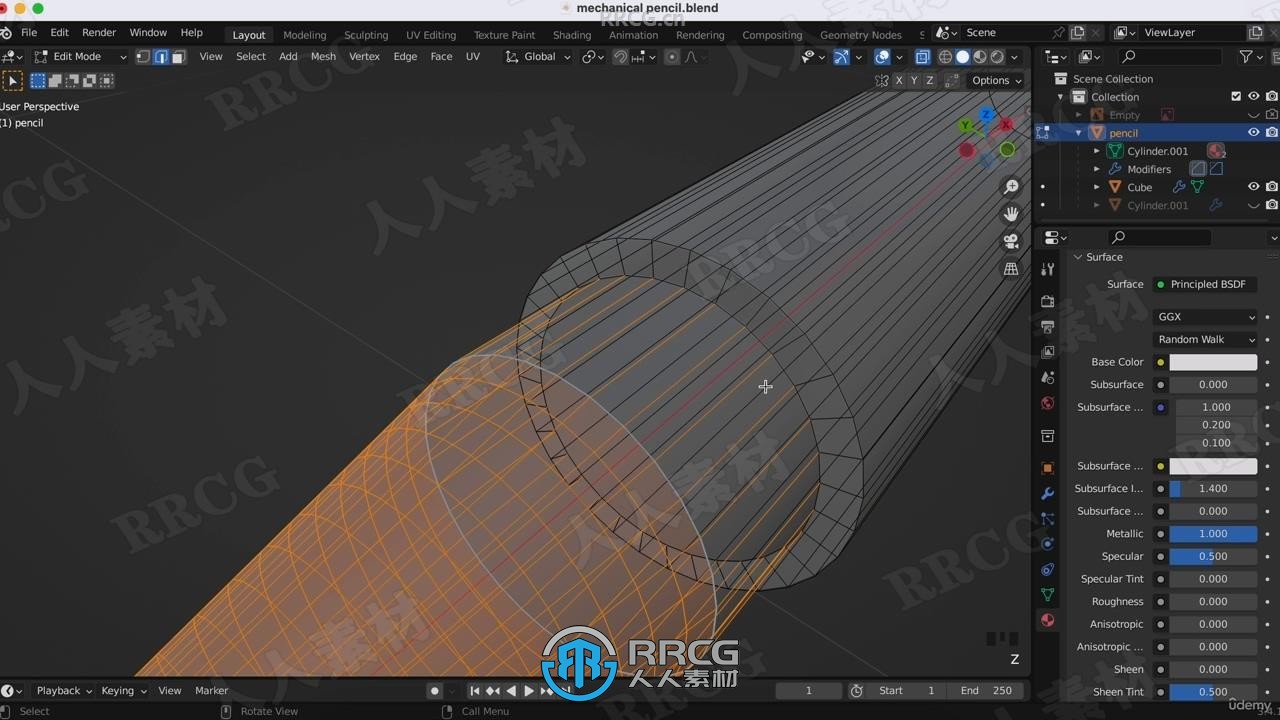Switch to rendered shading icon

pyautogui.click(x=996, y=57)
